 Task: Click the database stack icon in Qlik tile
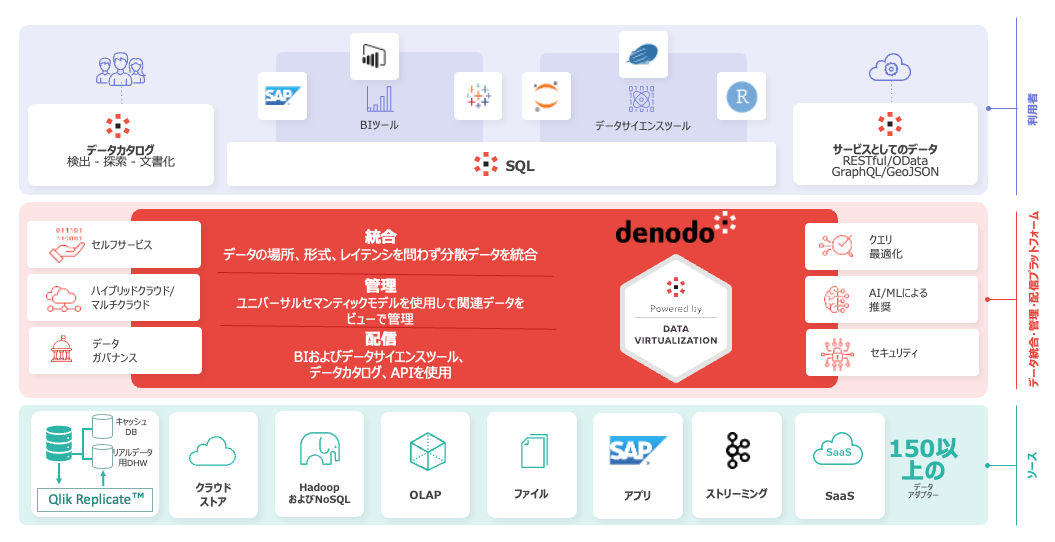(59, 443)
